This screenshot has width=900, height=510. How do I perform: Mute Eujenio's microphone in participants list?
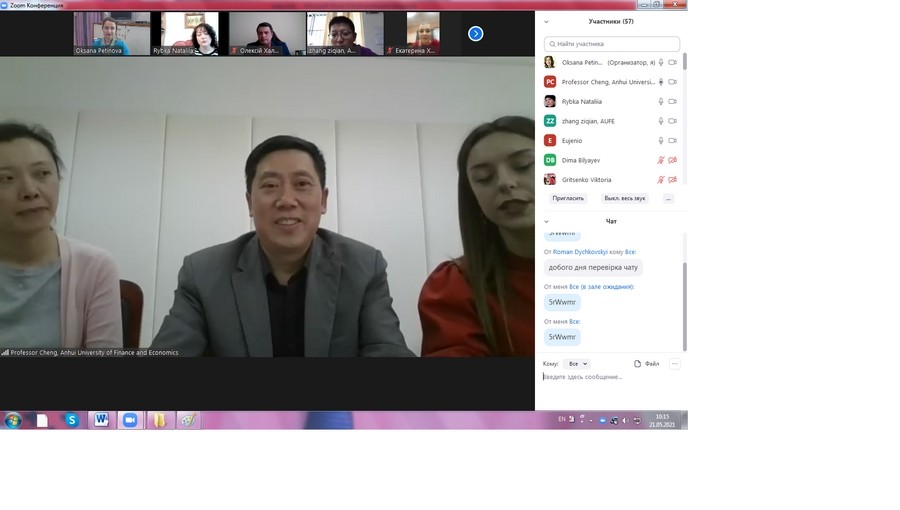(x=661, y=141)
